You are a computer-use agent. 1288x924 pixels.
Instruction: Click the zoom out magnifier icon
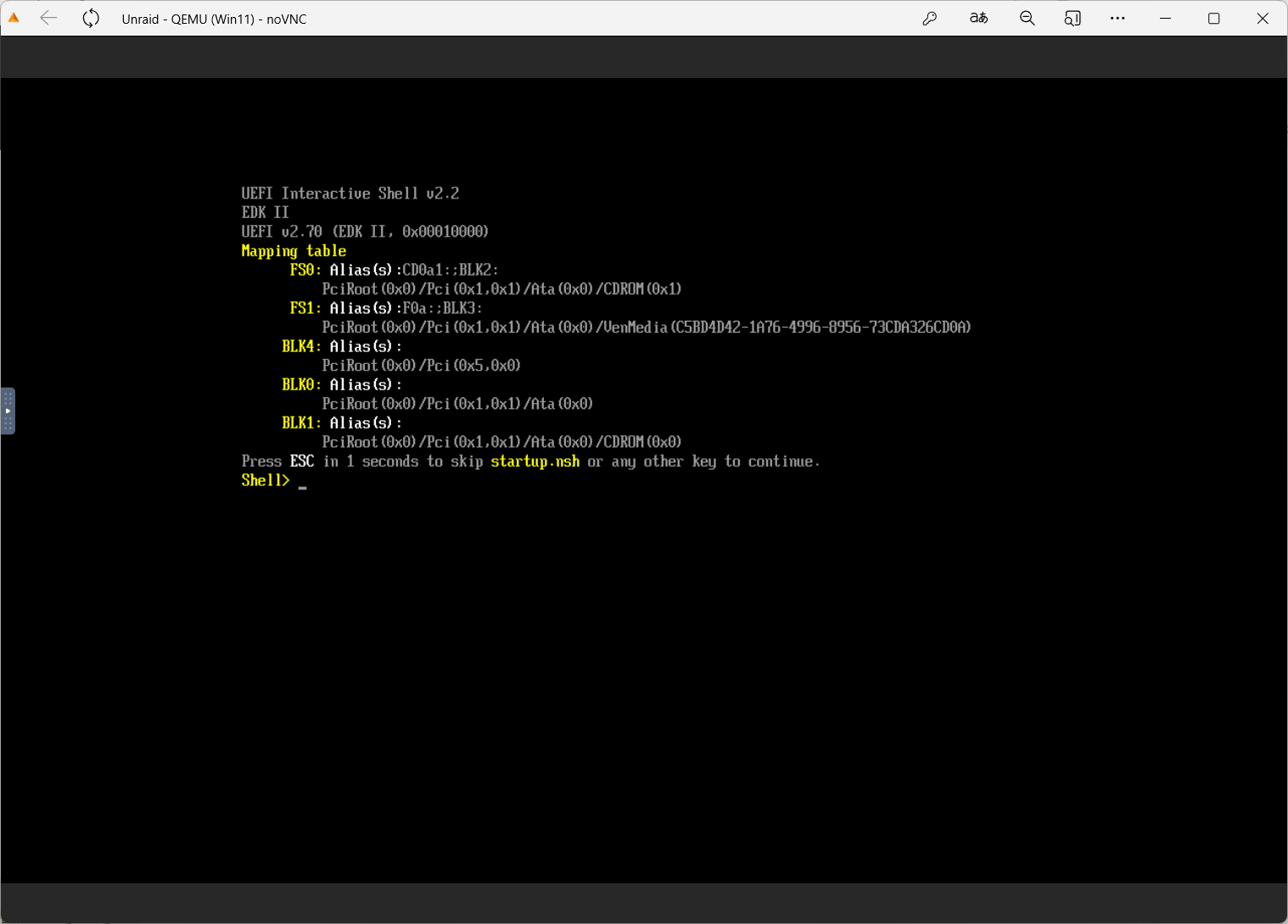[x=1027, y=18]
